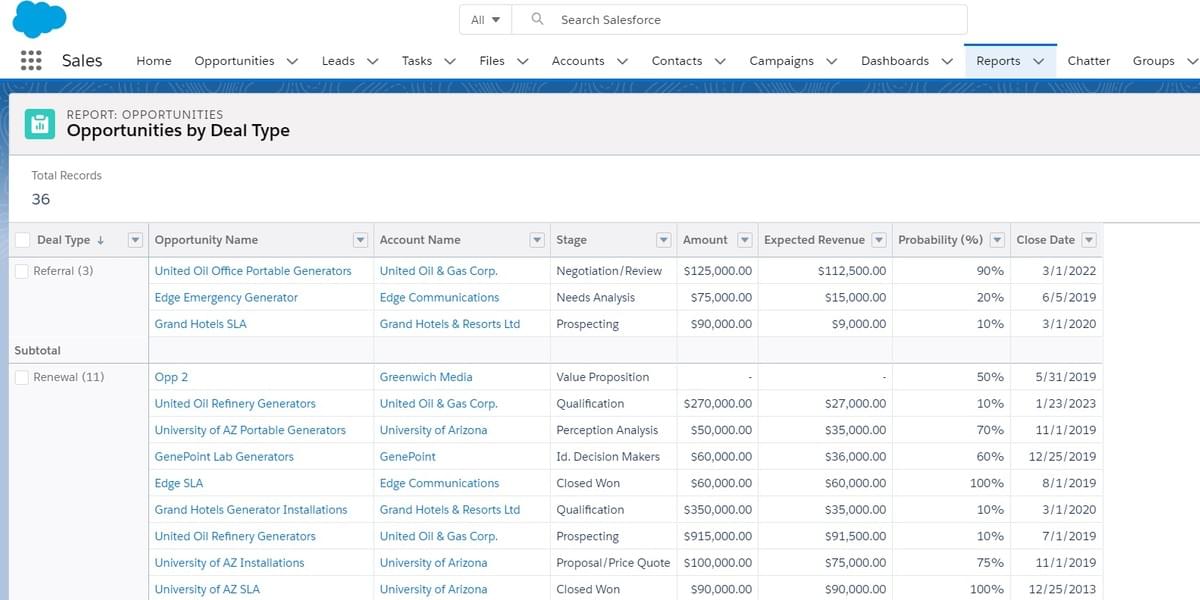Screen dimensions: 1200x600
Task: Open Edge Emergency Generator opportunity
Action: [x=226, y=297]
